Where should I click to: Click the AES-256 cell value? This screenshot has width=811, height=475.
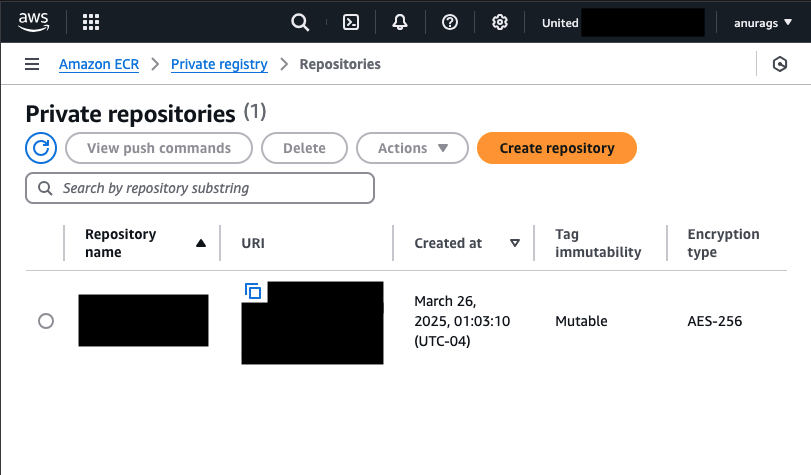pyautogui.click(x=714, y=321)
